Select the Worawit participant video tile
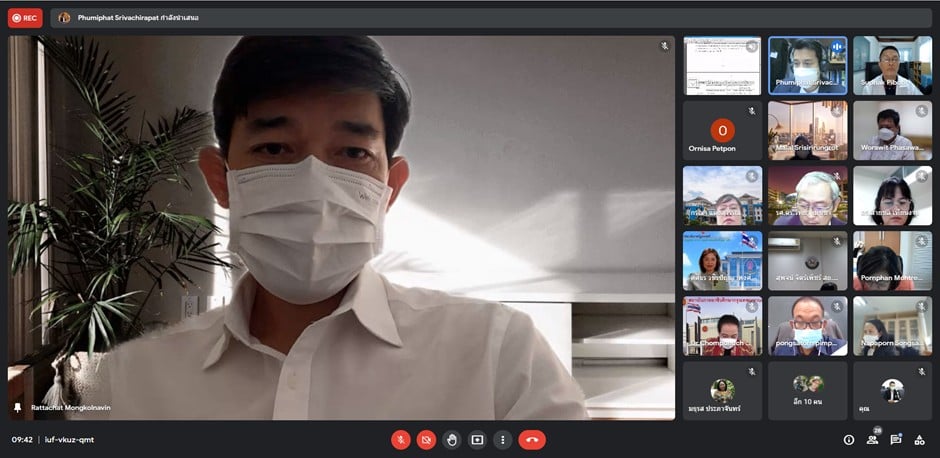940x458 pixels. tap(892, 131)
